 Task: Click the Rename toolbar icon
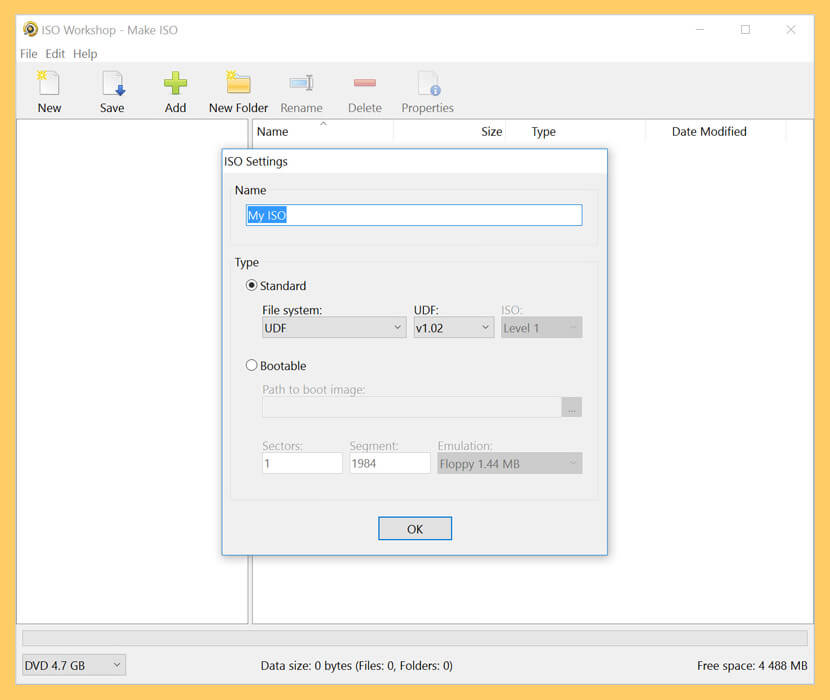(x=301, y=84)
